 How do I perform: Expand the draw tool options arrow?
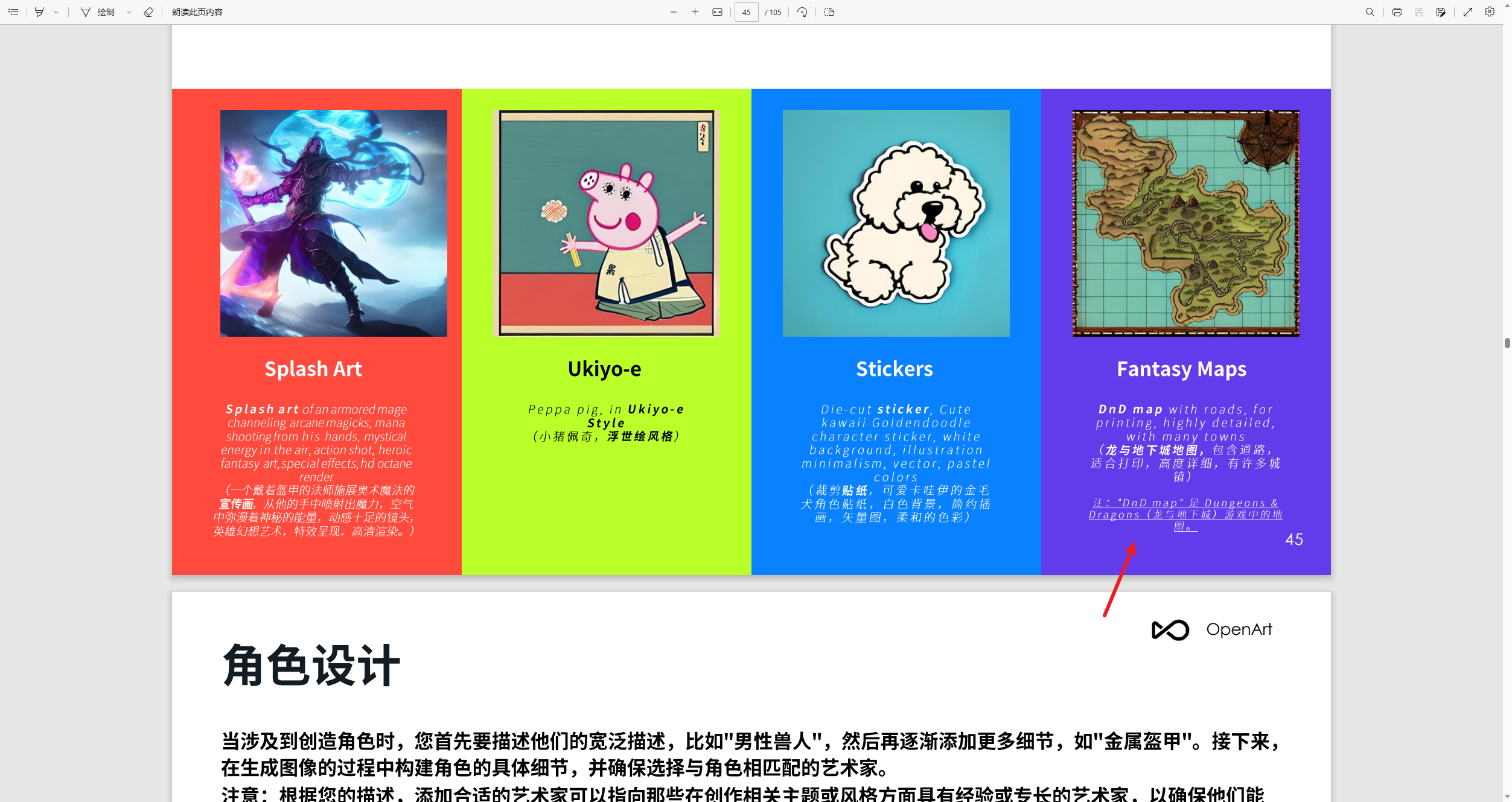(x=129, y=12)
